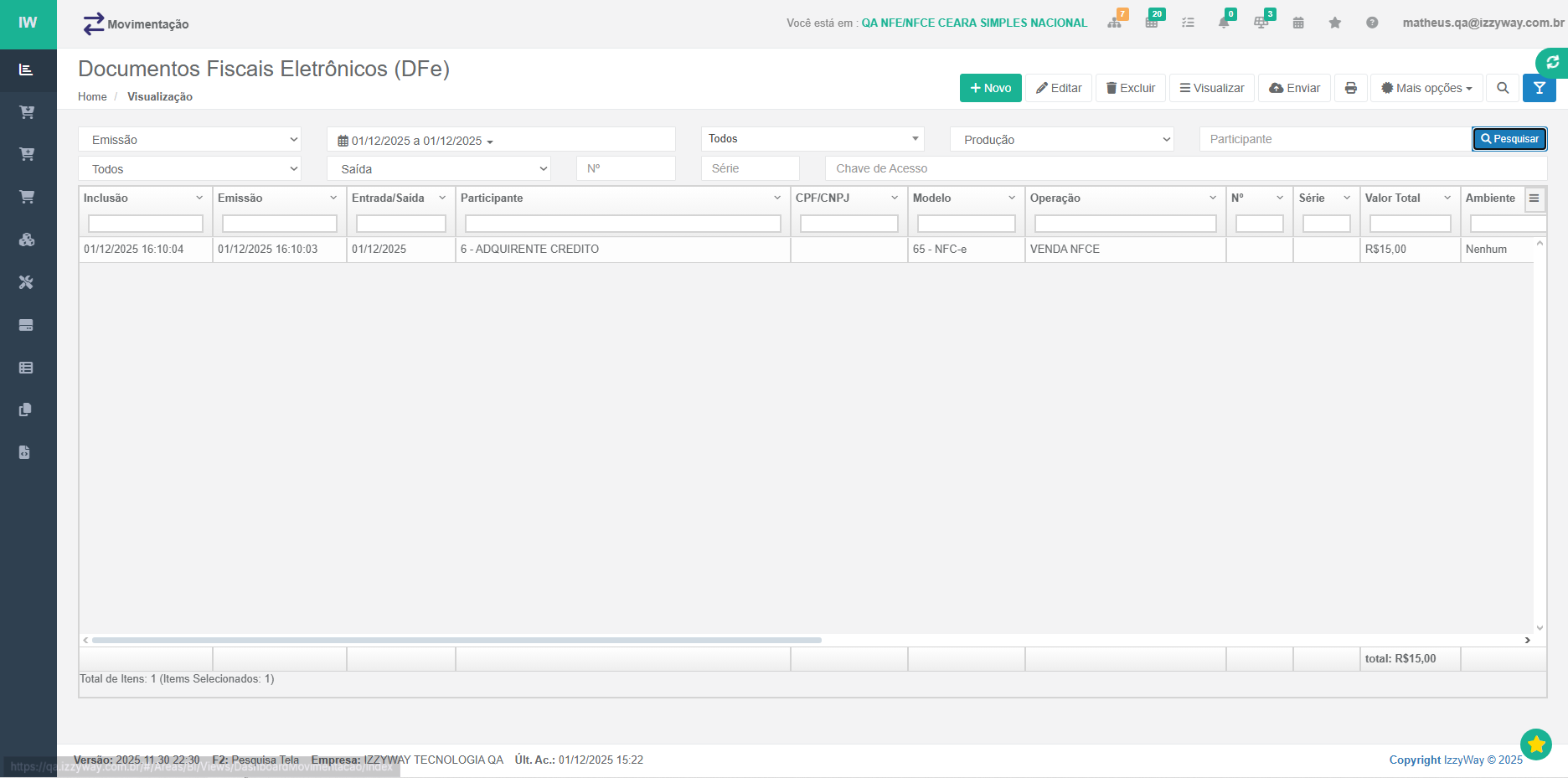Open the tools wrench sidebar icon

pos(27,282)
